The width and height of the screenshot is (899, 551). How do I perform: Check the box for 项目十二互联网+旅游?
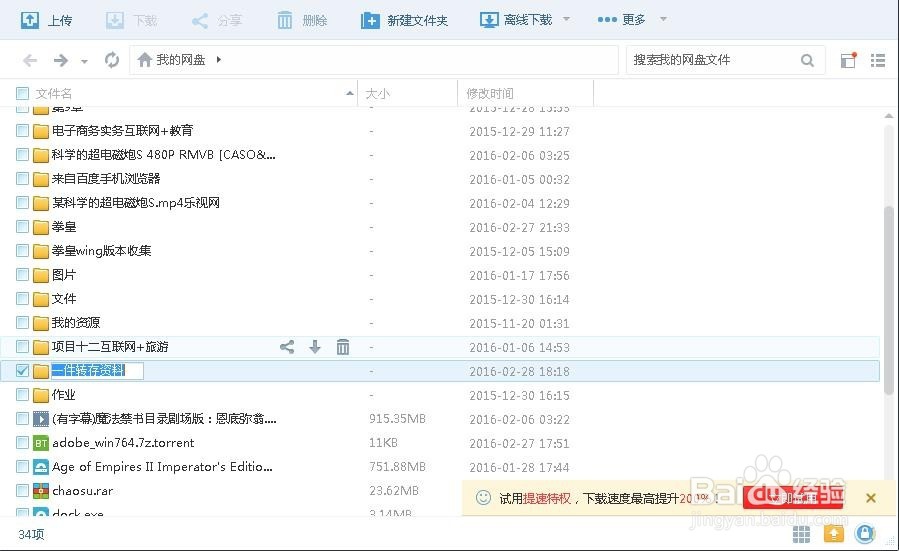[x=22, y=346]
